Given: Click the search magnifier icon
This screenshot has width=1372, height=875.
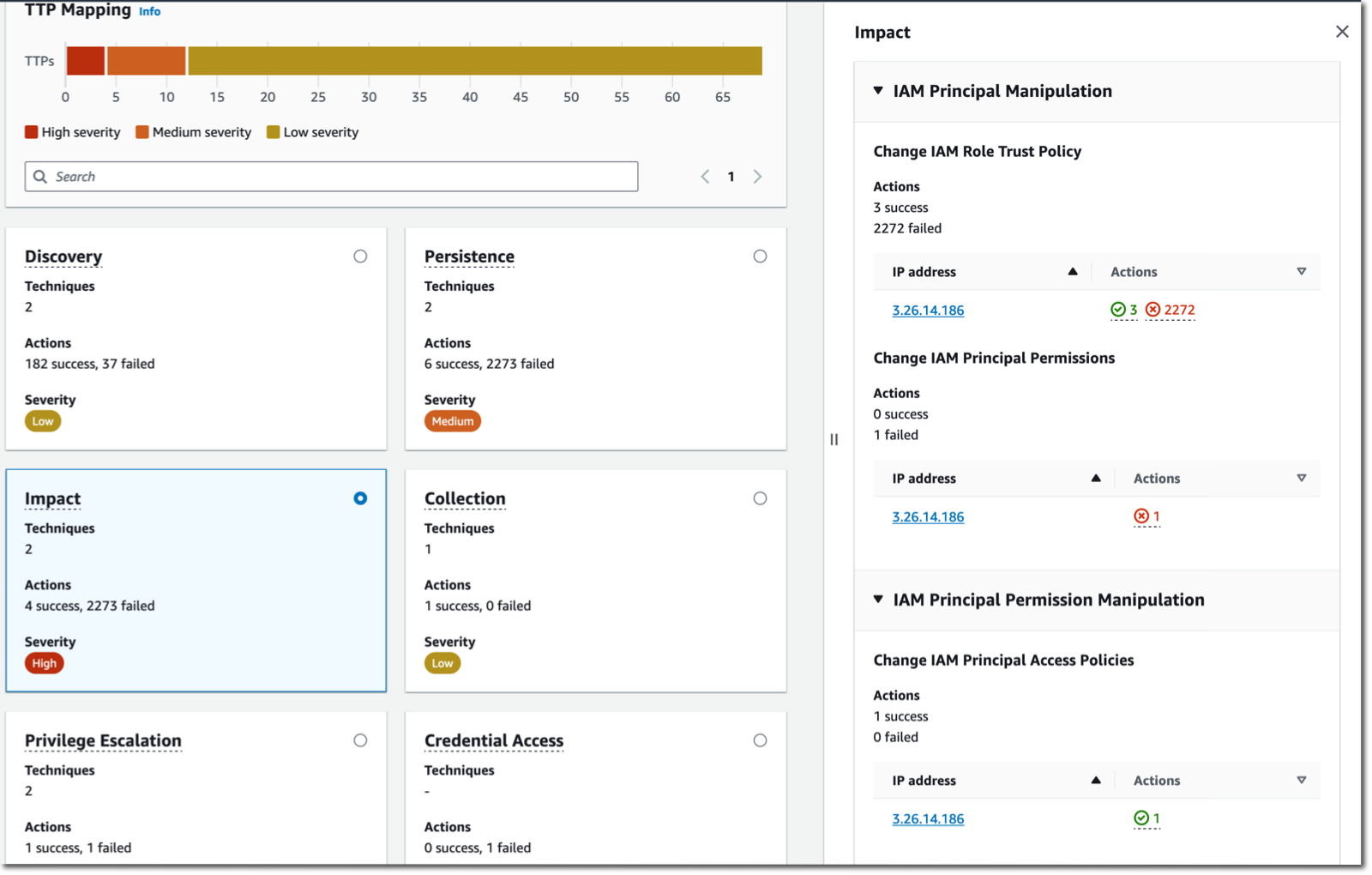Looking at the screenshot, I should point(40,177).
